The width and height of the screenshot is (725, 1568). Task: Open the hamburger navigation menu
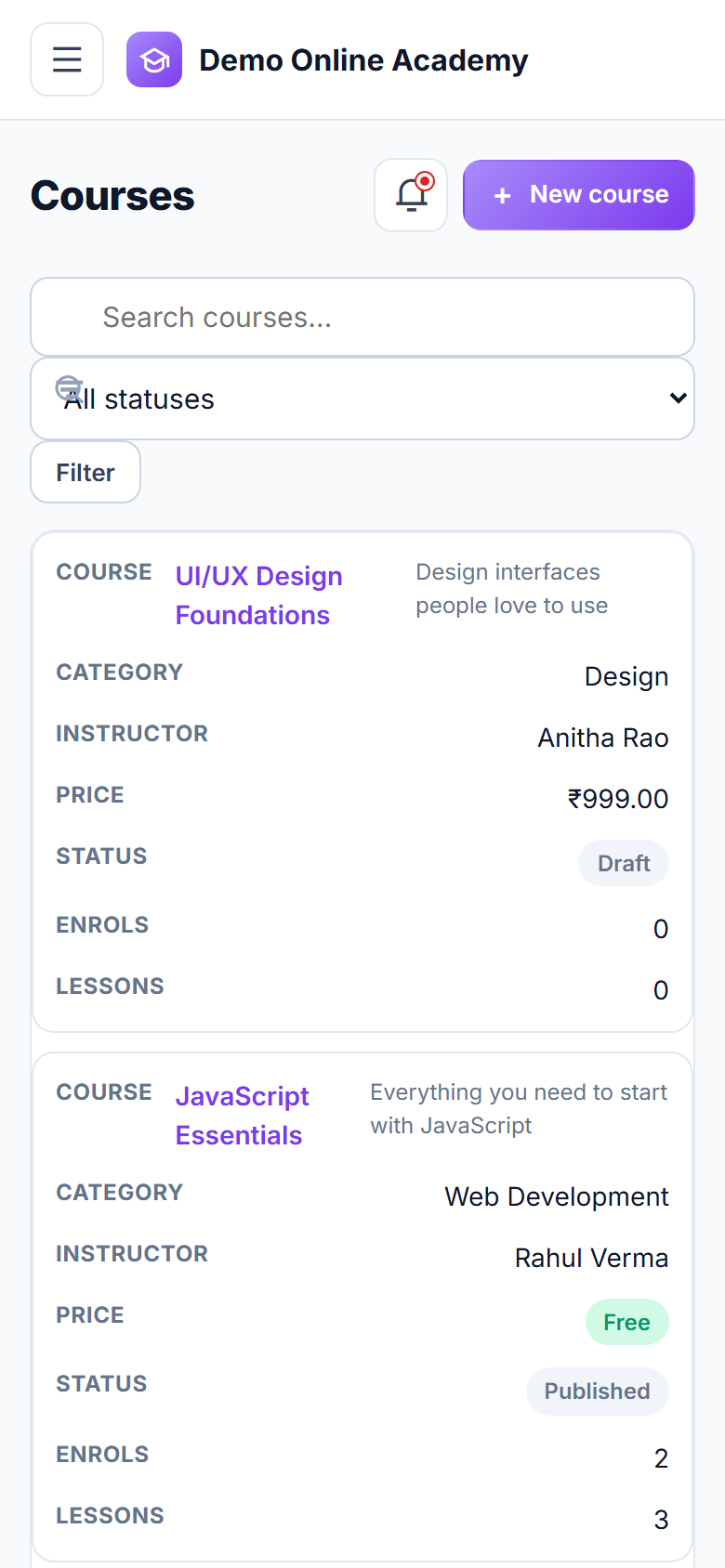pyautogui.click(x=67, y=59)
